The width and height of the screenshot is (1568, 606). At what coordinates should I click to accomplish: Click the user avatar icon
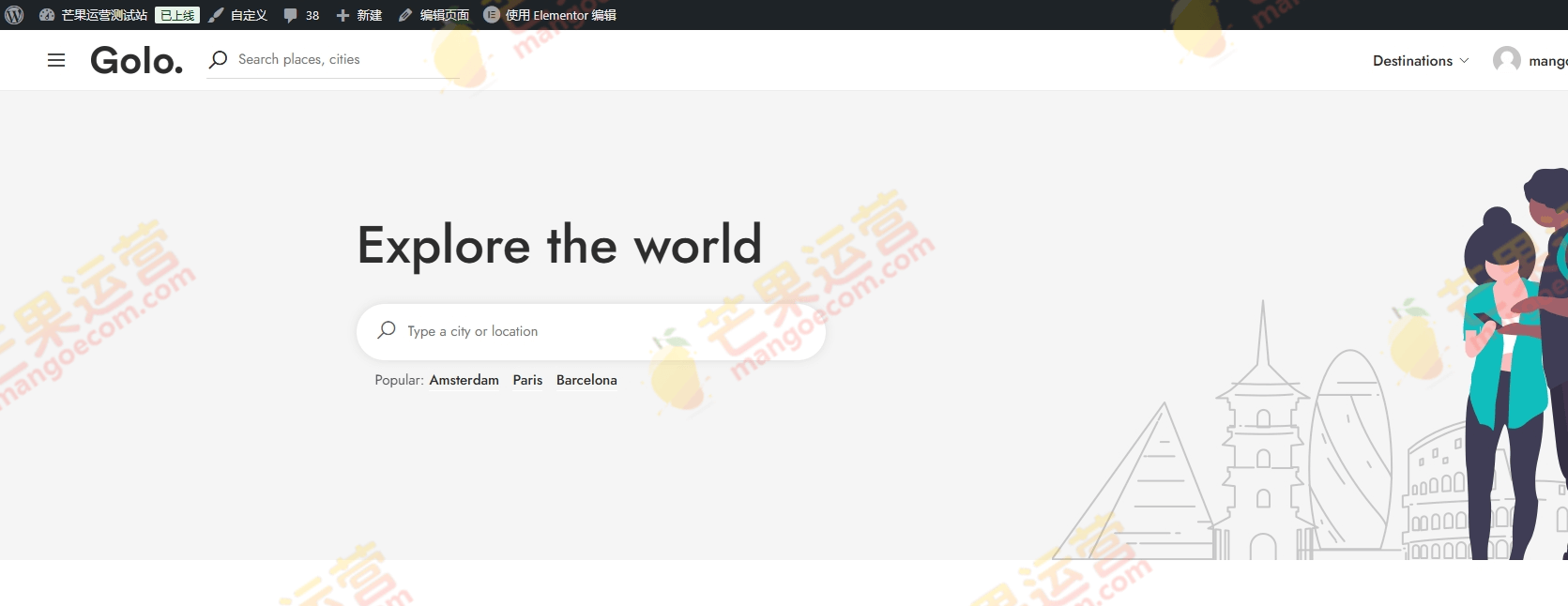pyautogui.click(x=1506, y=60)
